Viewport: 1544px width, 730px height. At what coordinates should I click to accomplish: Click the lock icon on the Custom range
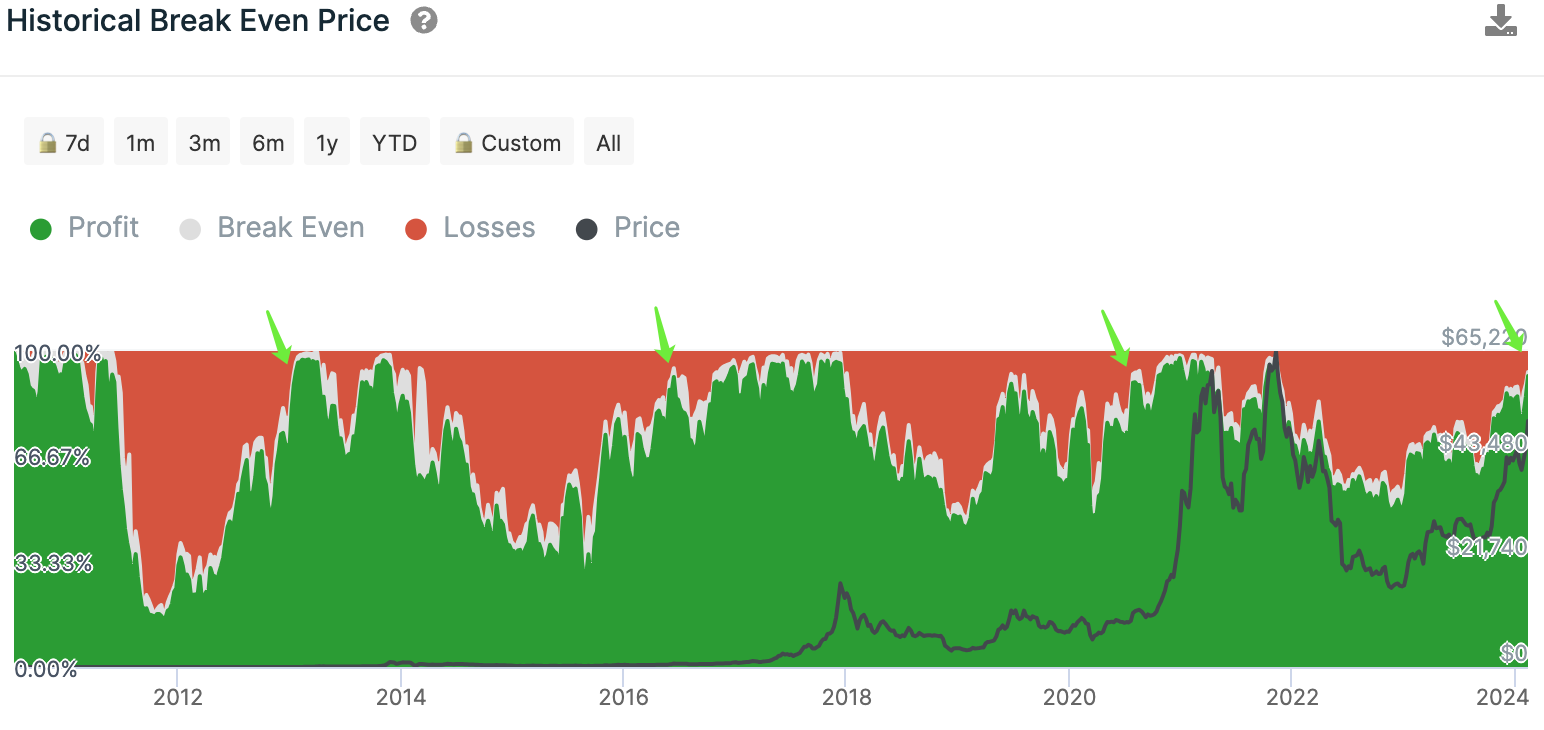tap(464, 143)
